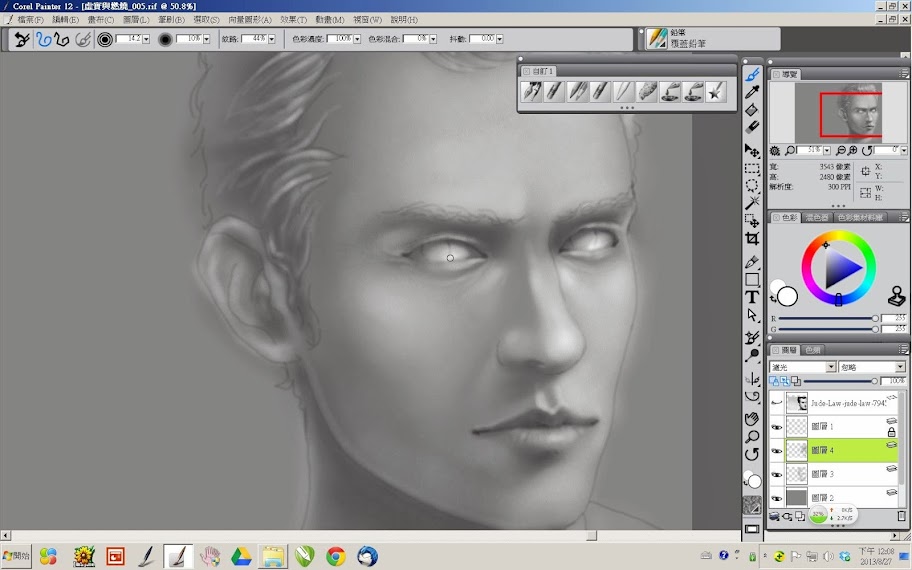This screenshot has width=912, height=570.
Task: Hide the selected layer 圖層 4
Action: [776, 451]
